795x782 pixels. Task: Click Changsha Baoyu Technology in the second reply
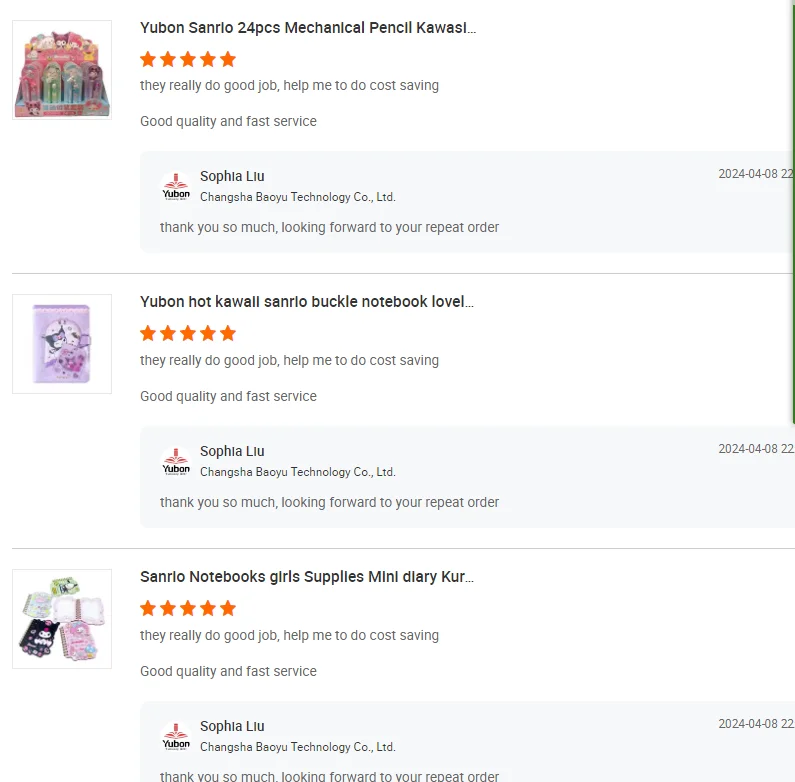[x=298, y=472]
